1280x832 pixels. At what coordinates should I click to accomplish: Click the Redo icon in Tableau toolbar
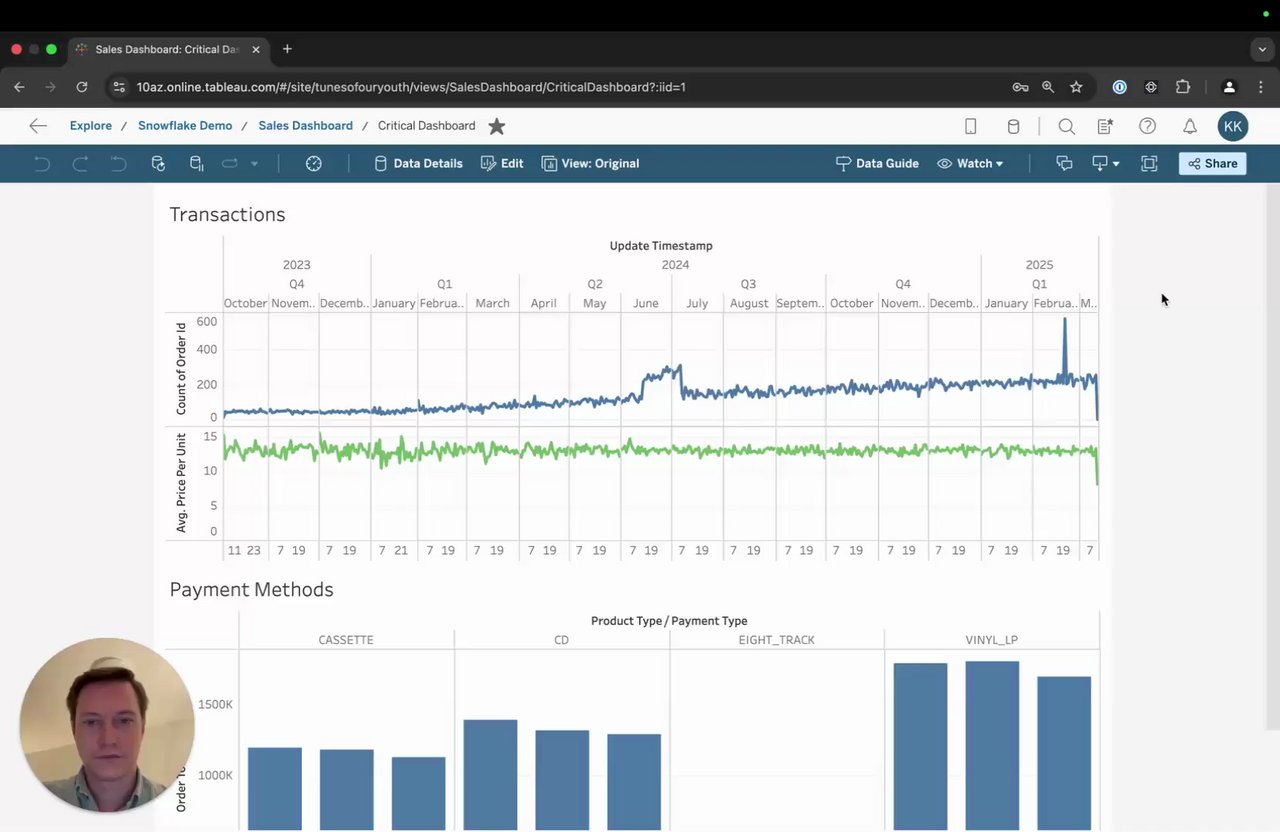80,163
